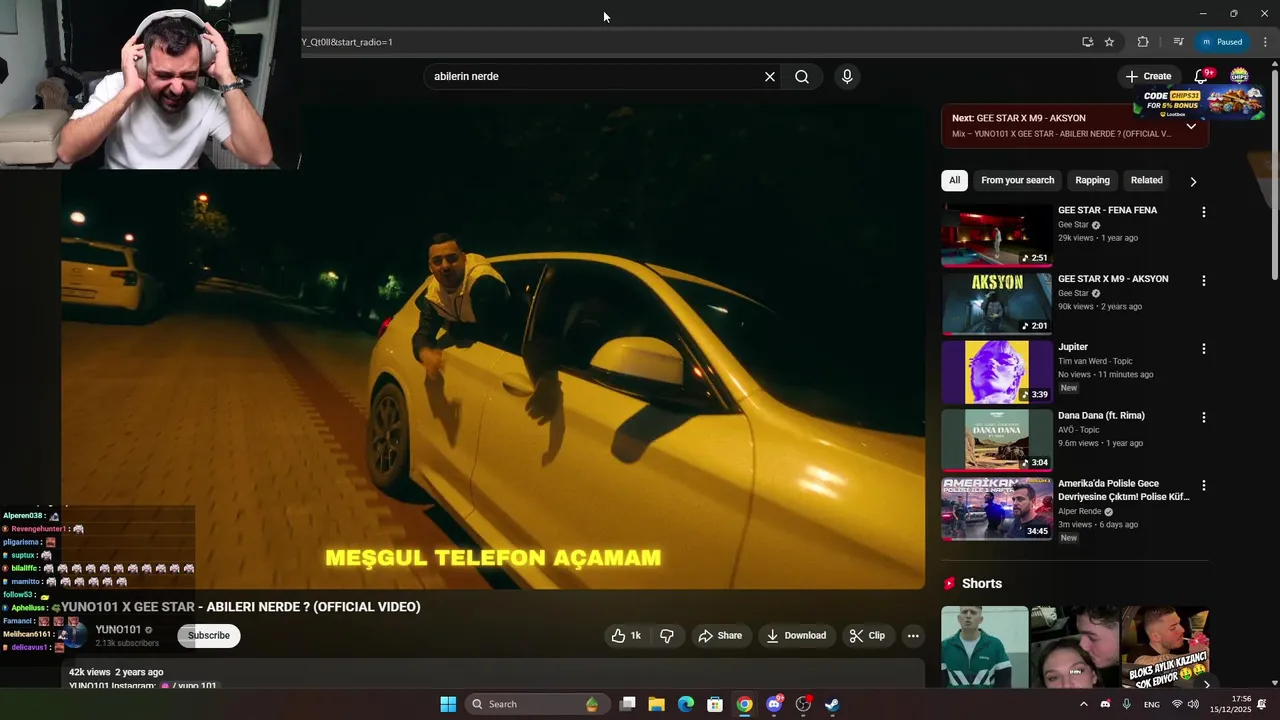Viewport: 1280px width, 720px height.
Task: Dislike the video with the thumbs down
Action: [667, 636]
